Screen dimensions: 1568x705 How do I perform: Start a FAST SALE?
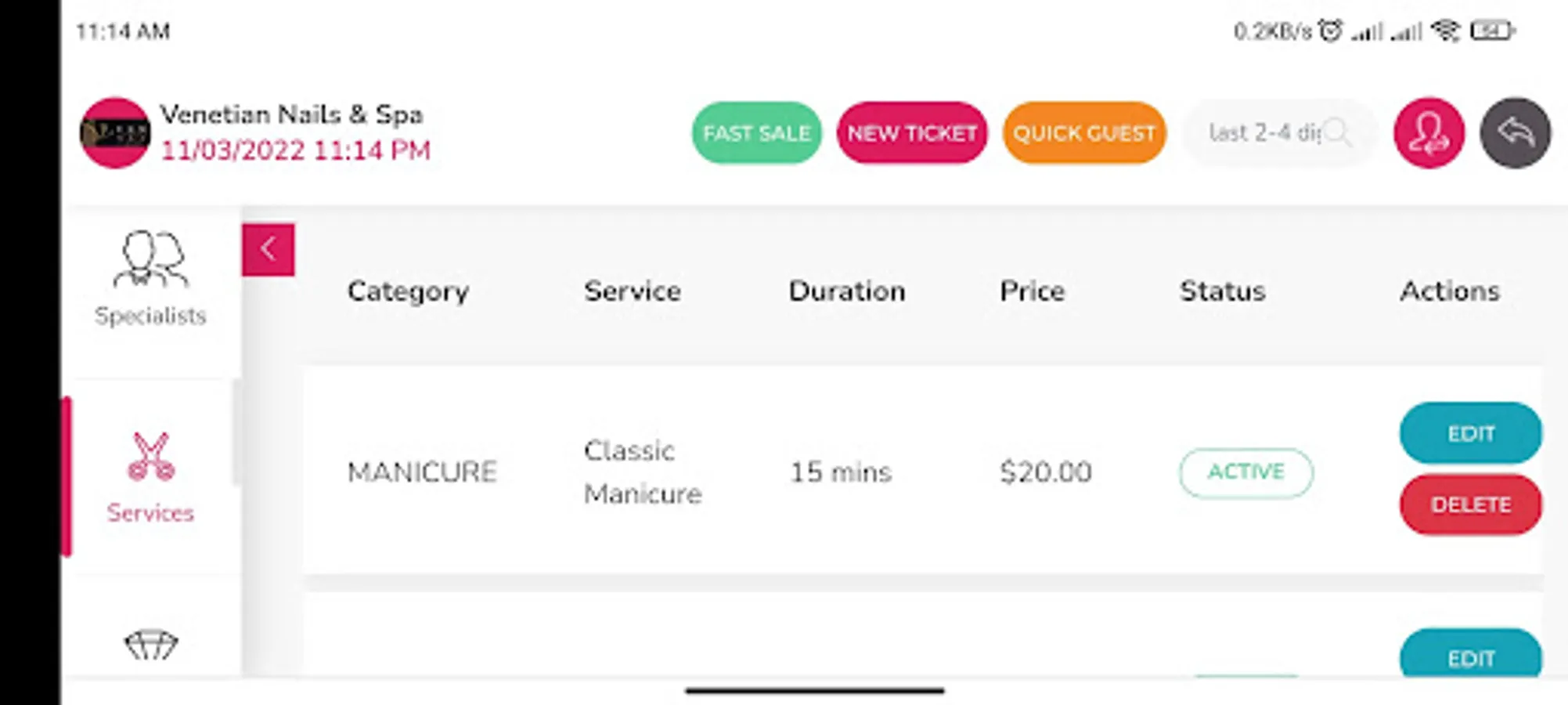[x=756, y=133]
